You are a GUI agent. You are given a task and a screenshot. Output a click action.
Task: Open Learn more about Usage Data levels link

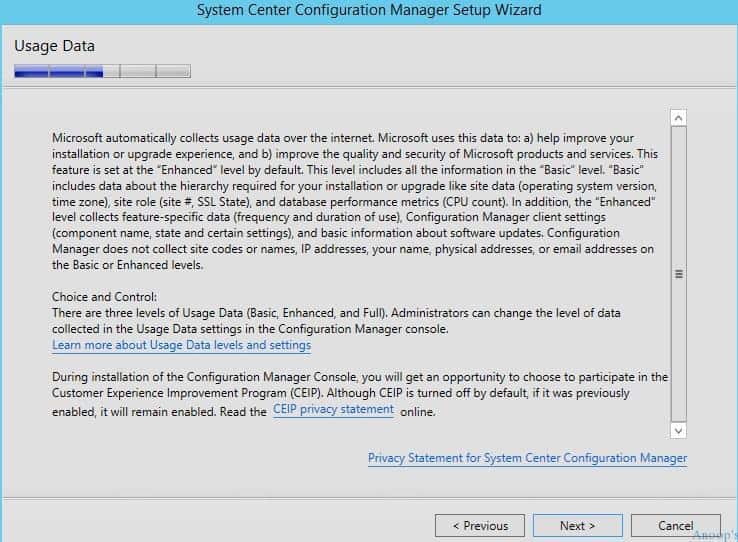pos(181,345)
